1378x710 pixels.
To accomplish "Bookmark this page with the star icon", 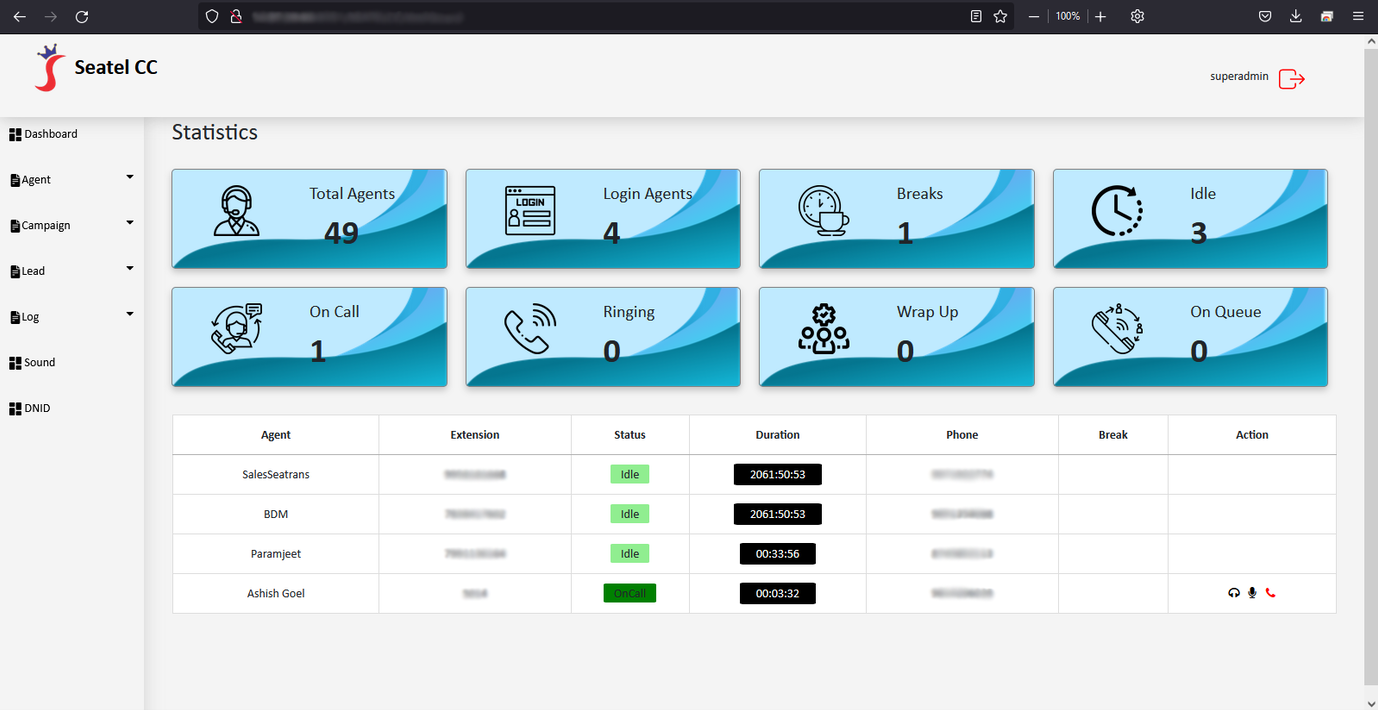I will tap(1000, 16).
